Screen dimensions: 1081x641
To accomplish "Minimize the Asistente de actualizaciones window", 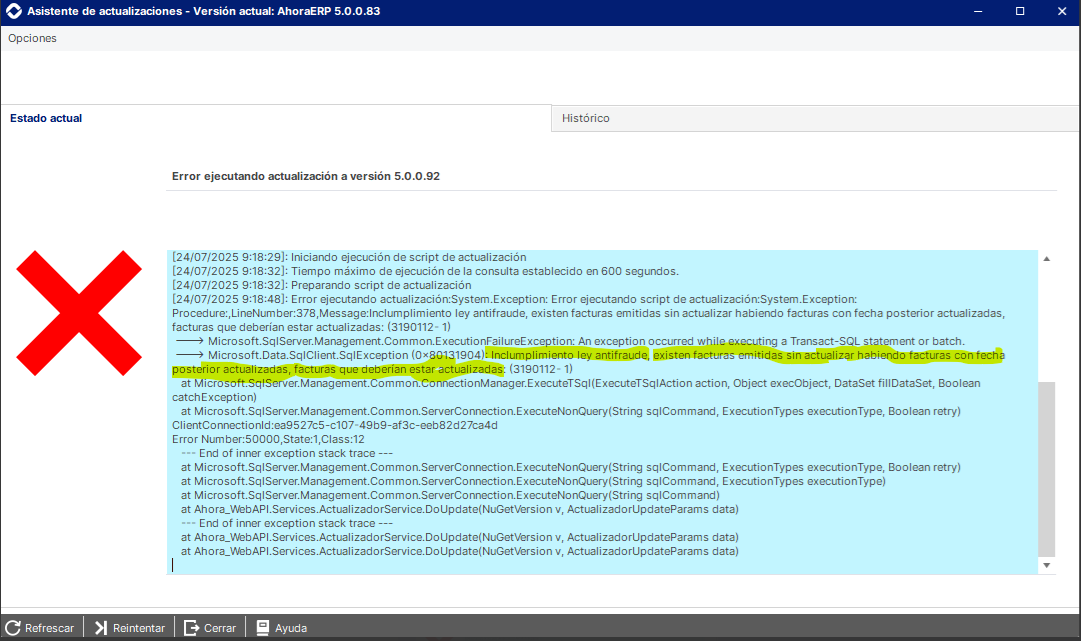I will [x=978, y=11].
